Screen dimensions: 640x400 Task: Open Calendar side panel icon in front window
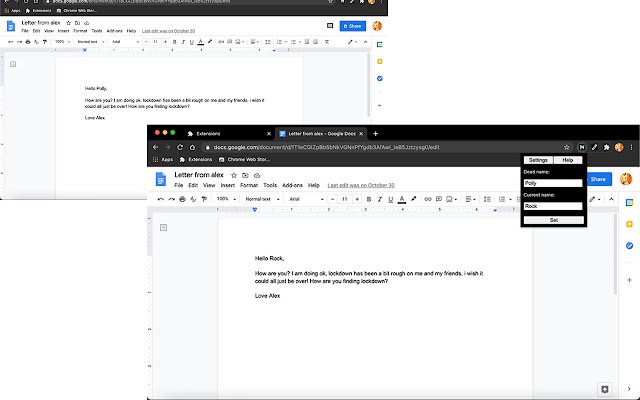click(629, 202)
